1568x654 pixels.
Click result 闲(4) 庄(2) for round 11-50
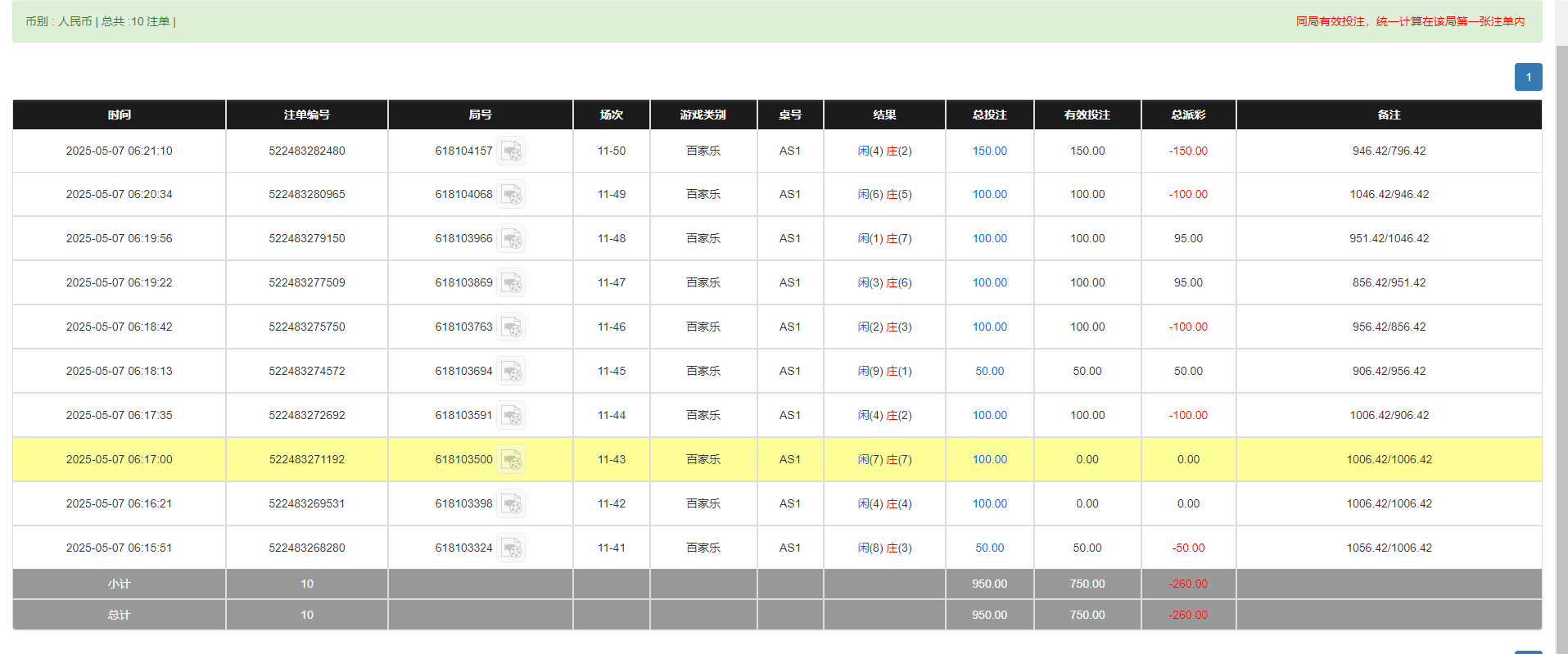pos(884,151)
